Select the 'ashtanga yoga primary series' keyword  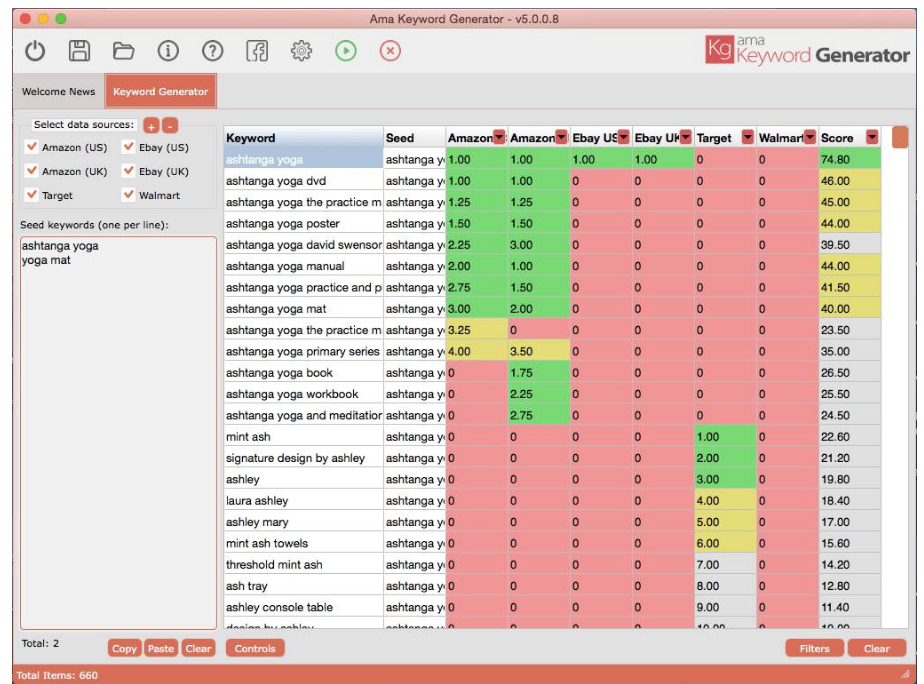(303, 351)
